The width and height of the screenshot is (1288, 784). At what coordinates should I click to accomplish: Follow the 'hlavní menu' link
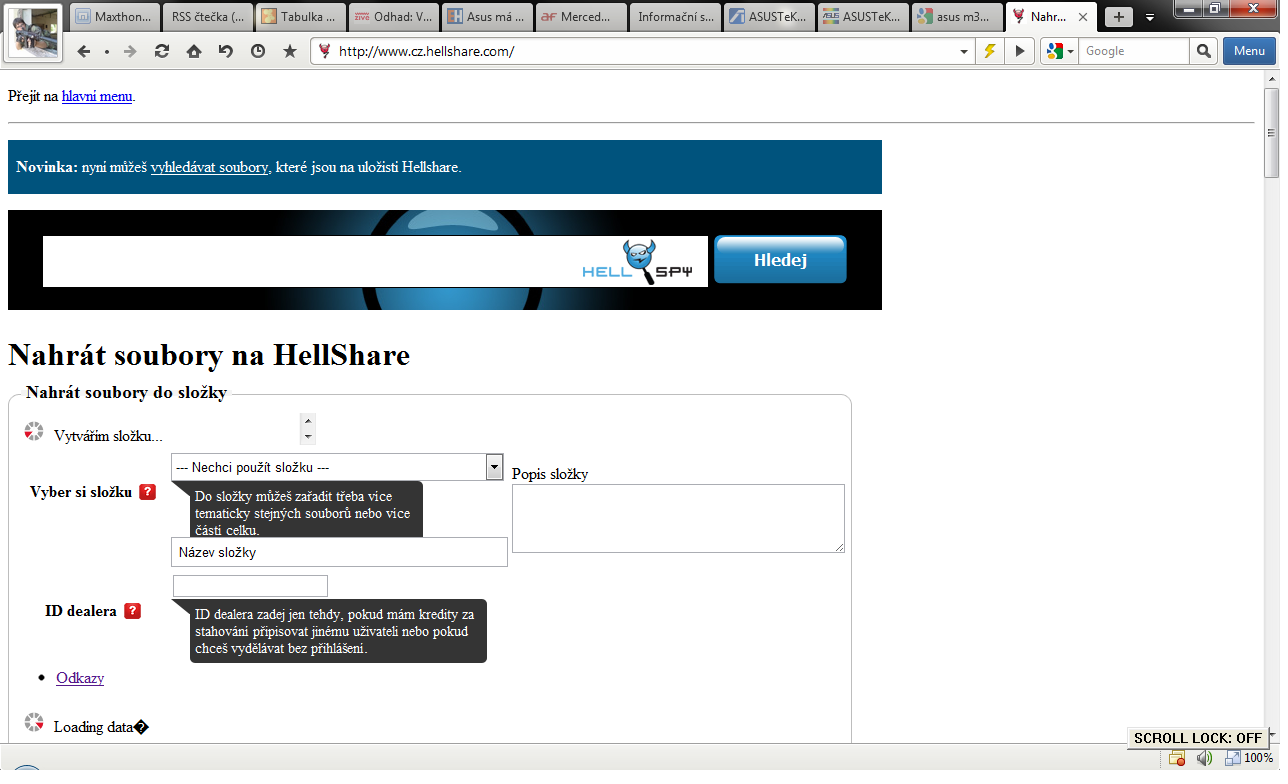pos(97,97)
